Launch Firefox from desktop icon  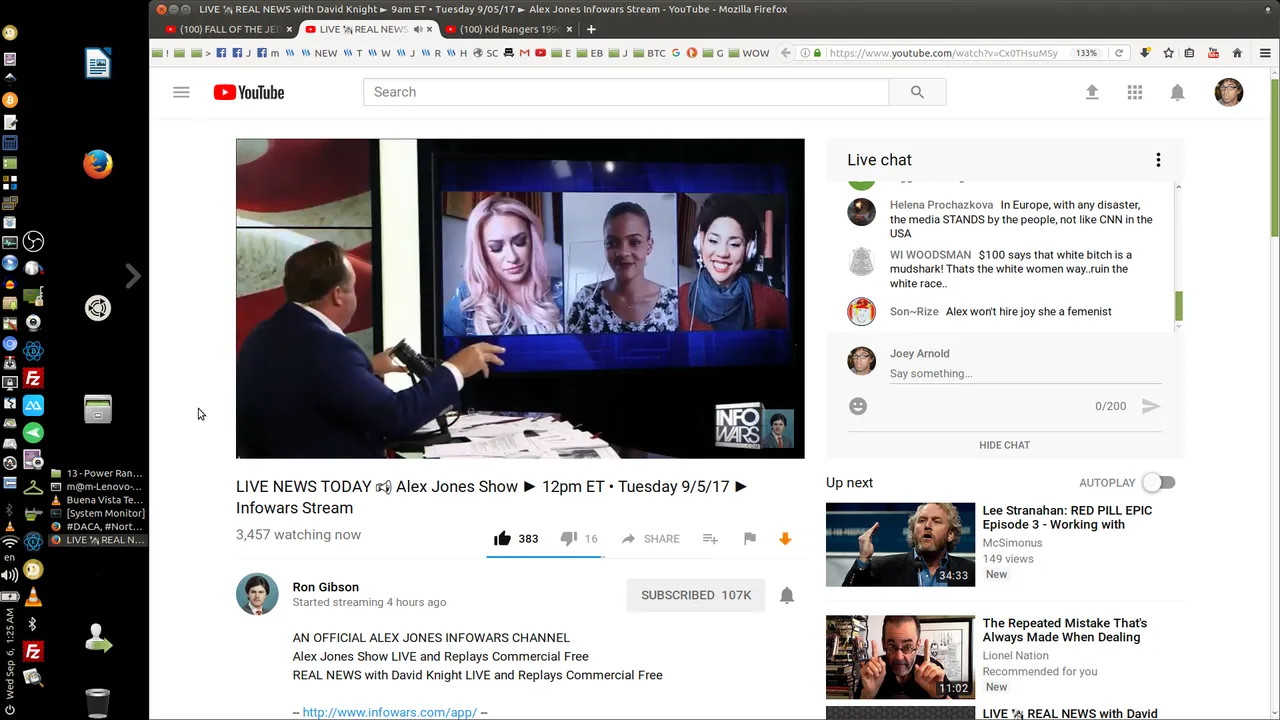tap(98, 163)
